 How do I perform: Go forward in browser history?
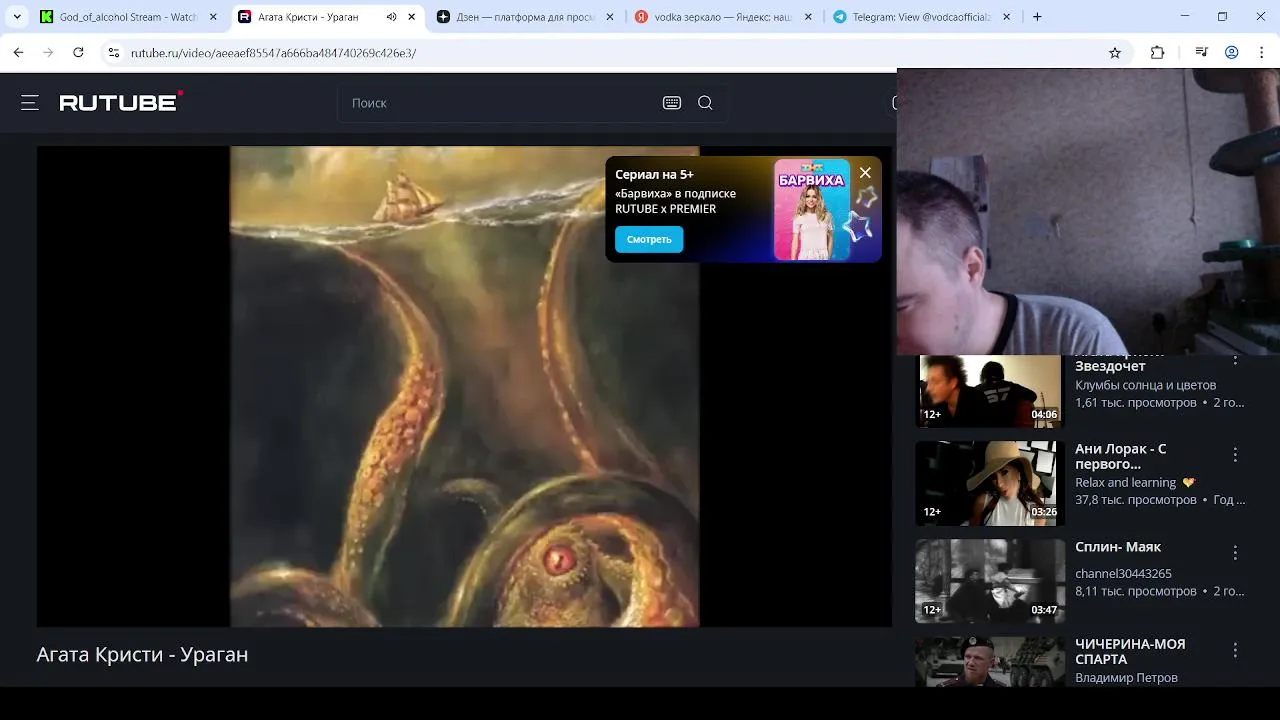click(48, 53)
